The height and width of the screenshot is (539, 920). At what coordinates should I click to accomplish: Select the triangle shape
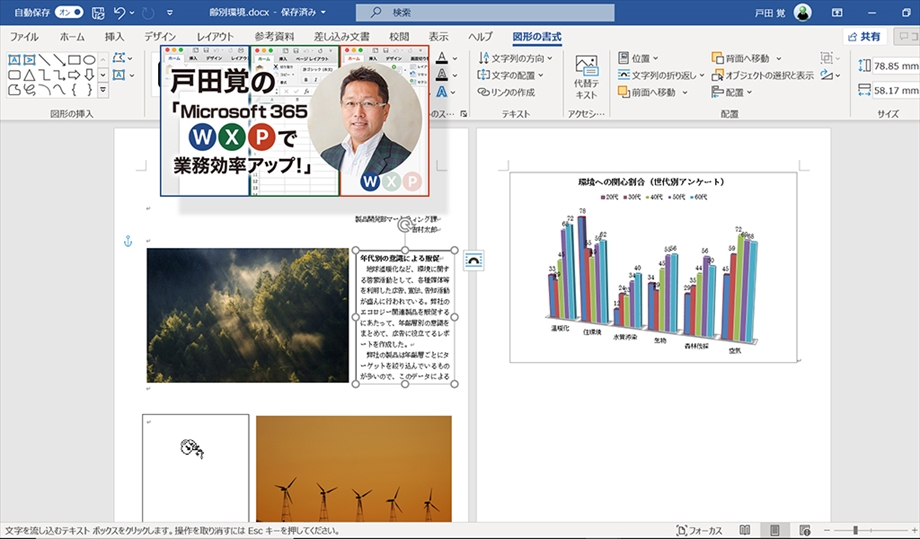(x=29, y=74)
